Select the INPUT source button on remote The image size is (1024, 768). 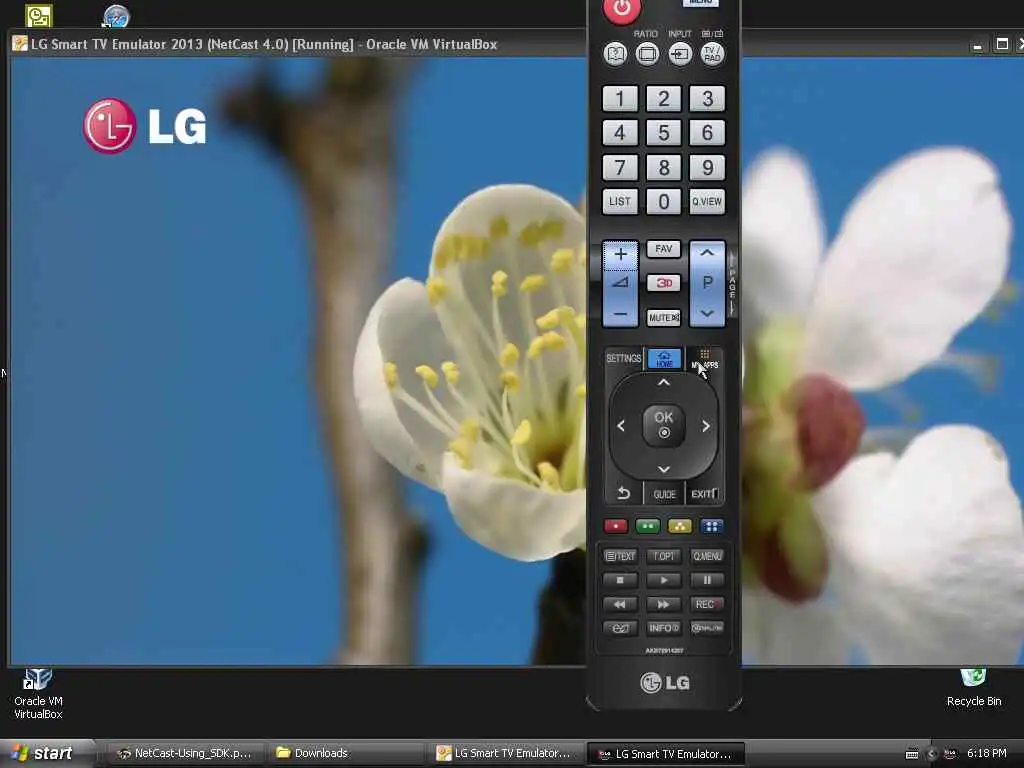(680, 54)
